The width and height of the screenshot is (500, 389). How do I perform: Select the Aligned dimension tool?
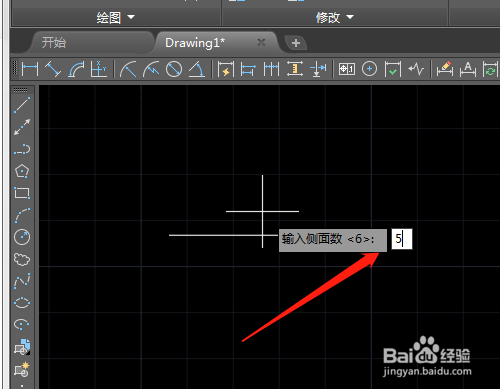[53, 69]
